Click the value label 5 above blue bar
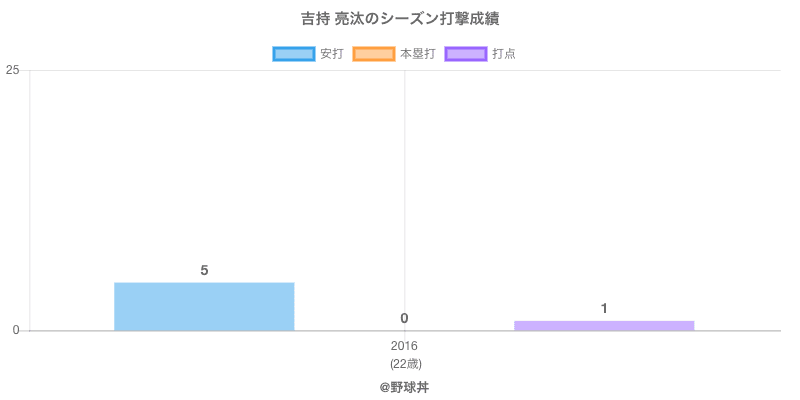Viewport: 800px width, 400px height. (204, 271)
